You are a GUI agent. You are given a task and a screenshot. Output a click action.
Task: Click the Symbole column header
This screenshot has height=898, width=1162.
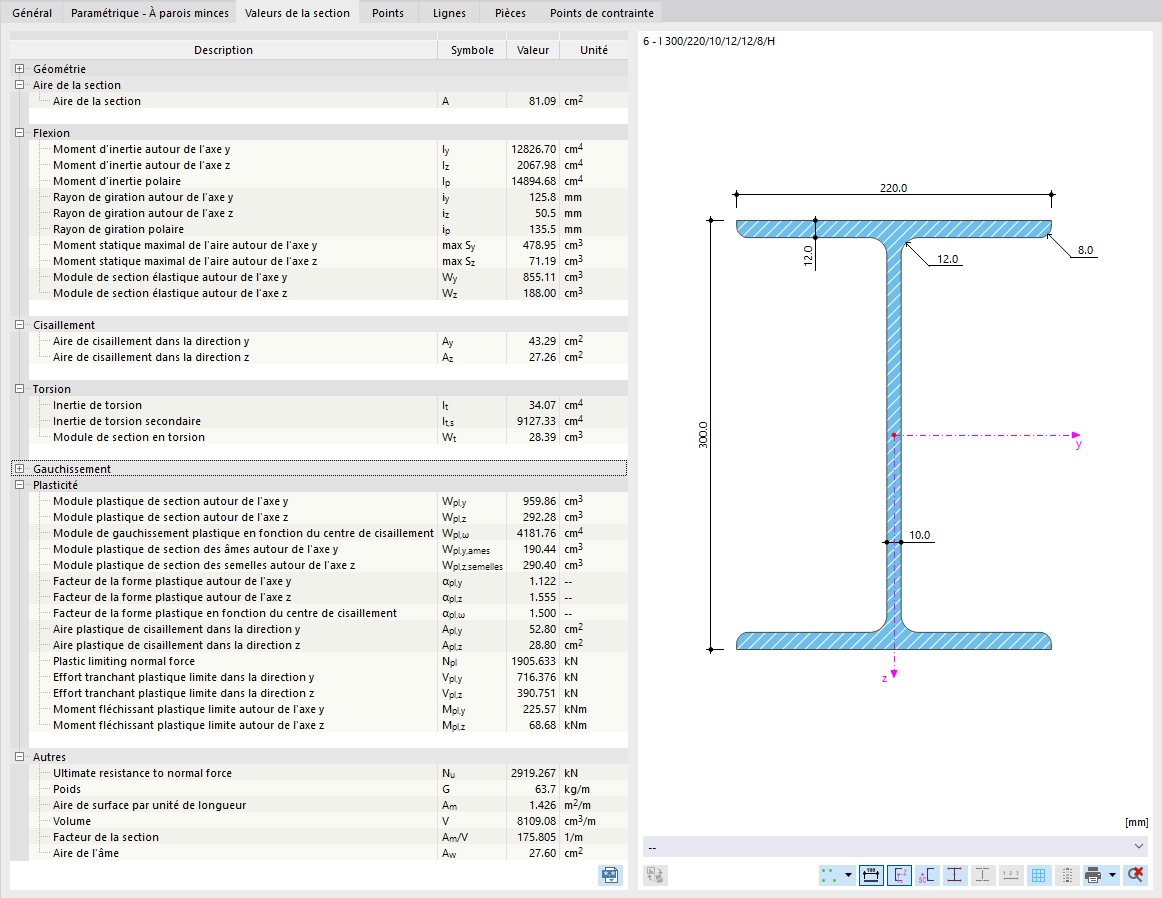472,50
